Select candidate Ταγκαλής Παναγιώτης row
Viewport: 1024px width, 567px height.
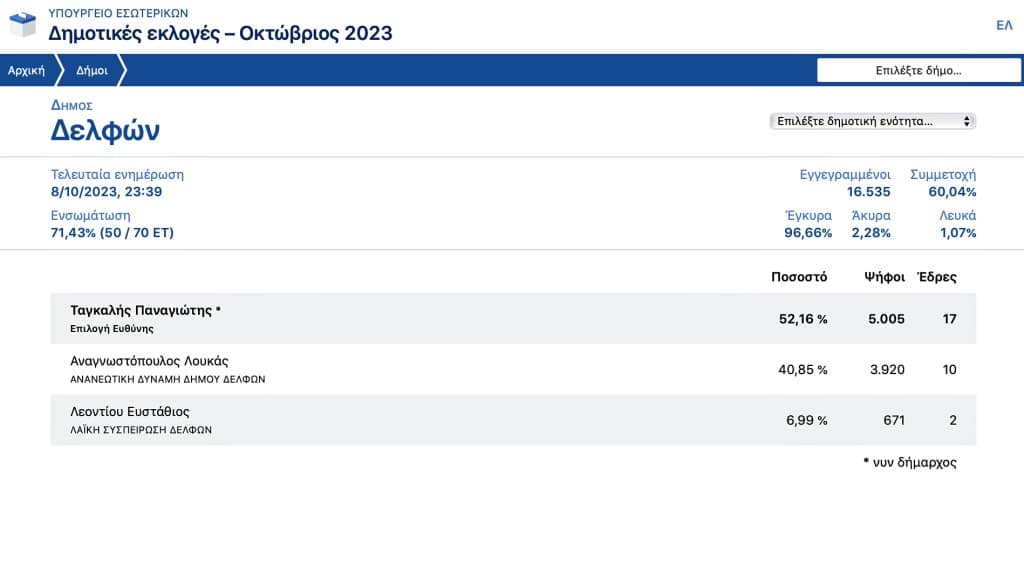coord(145,310)
